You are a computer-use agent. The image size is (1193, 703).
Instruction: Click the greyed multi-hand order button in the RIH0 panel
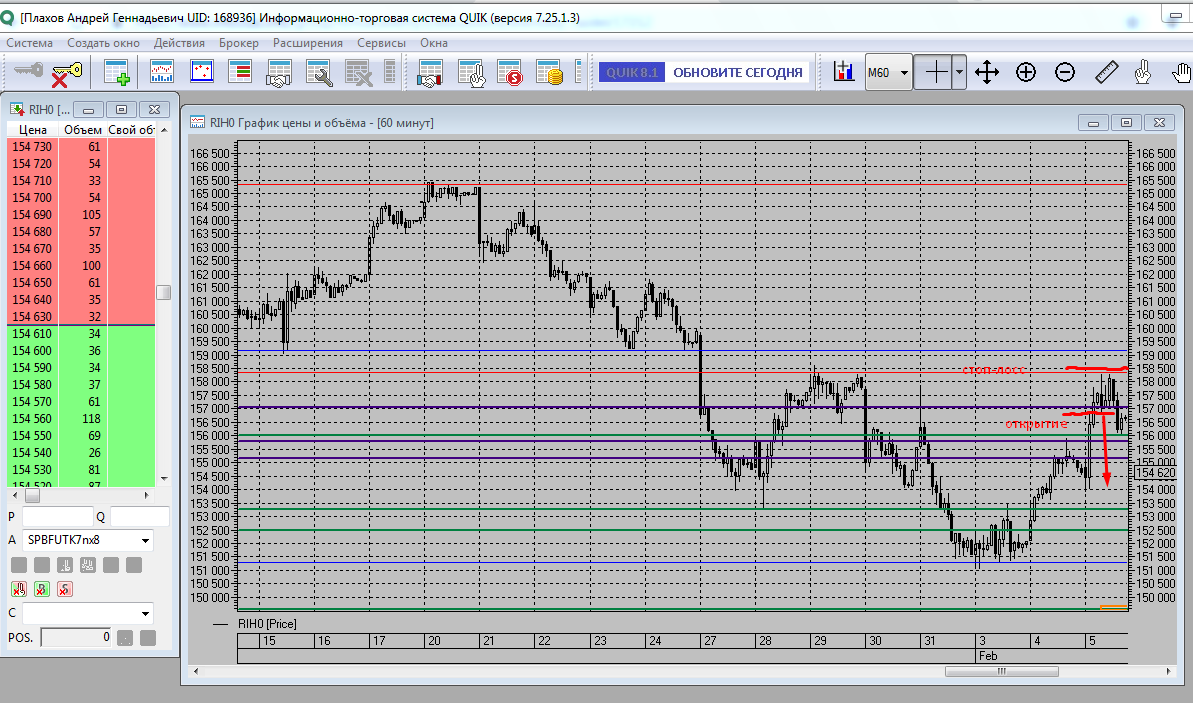click(87, 565)
